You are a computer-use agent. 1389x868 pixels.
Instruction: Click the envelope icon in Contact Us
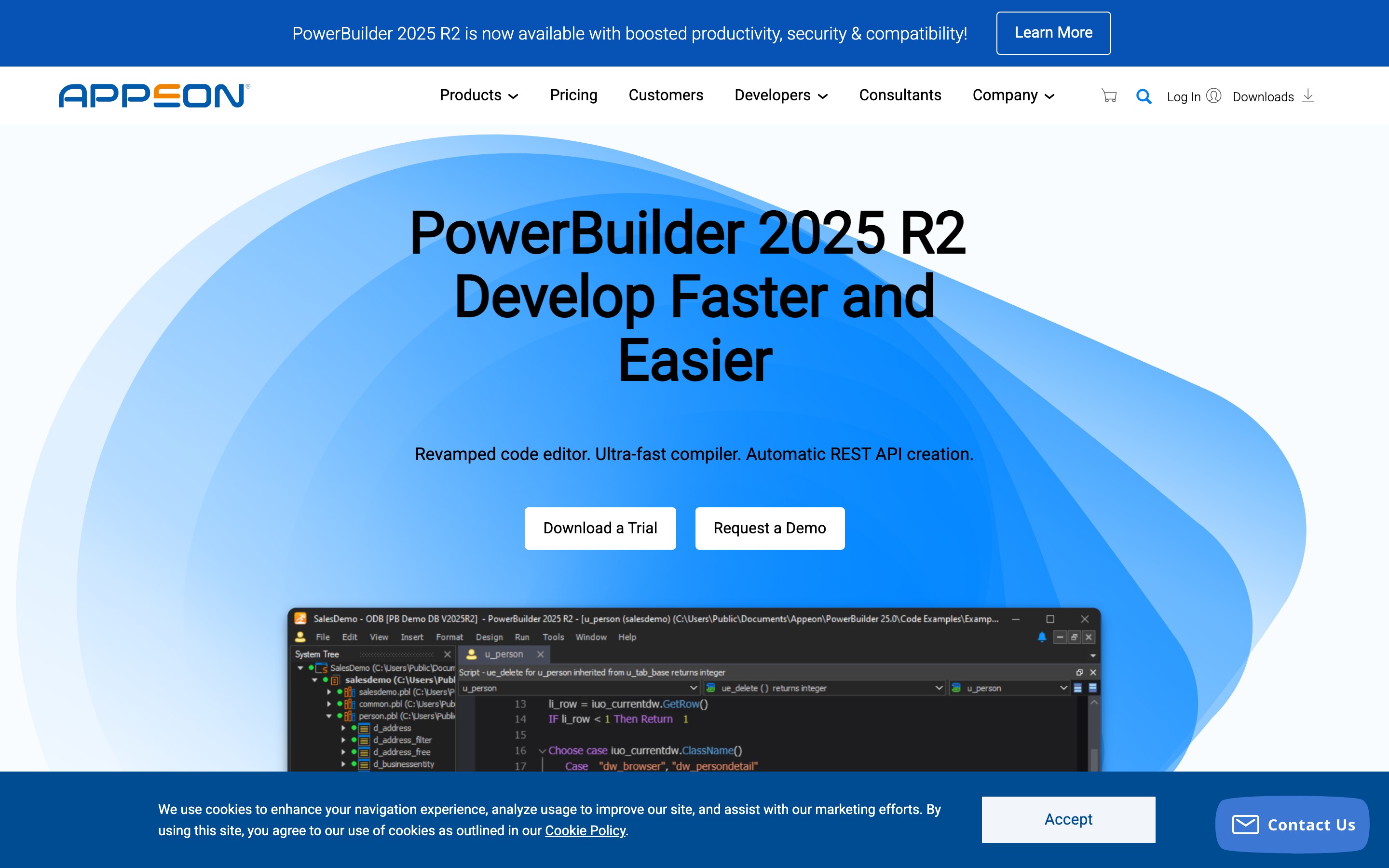1245,825
